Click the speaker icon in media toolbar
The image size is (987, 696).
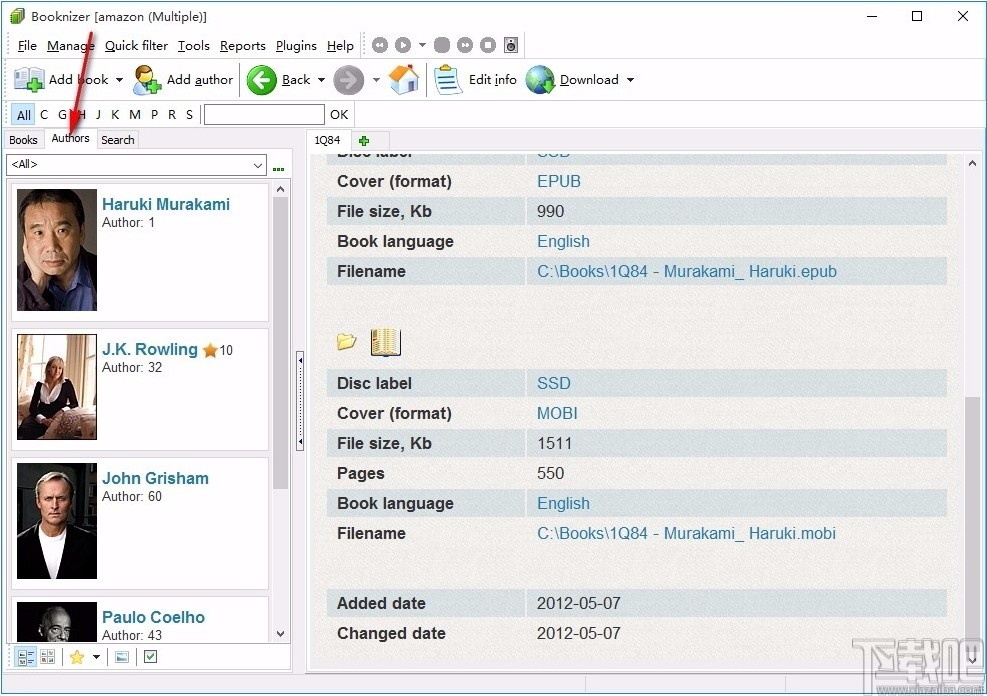511,45
